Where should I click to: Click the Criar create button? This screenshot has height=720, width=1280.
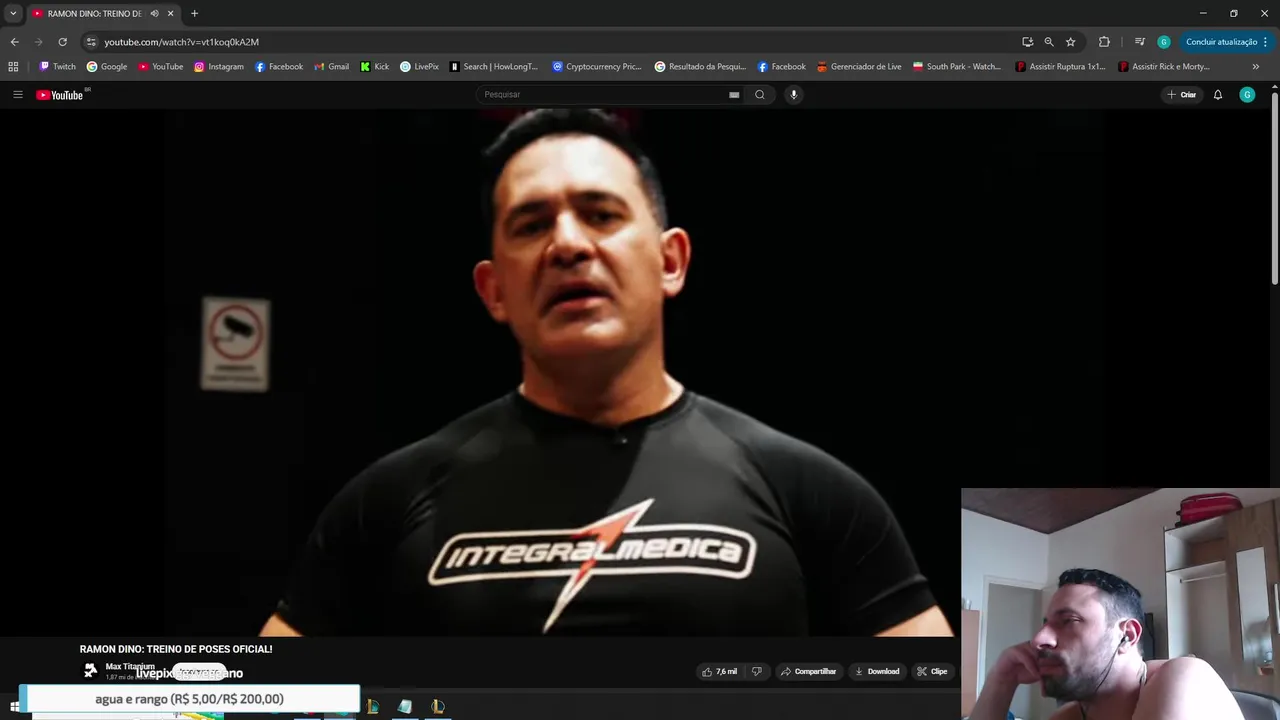click(x=1181, y=95)
